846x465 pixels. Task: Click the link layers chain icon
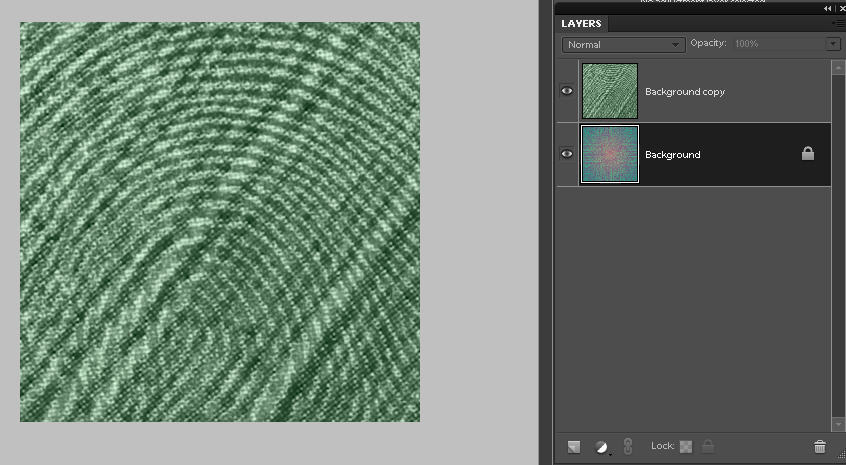[628, 447]
